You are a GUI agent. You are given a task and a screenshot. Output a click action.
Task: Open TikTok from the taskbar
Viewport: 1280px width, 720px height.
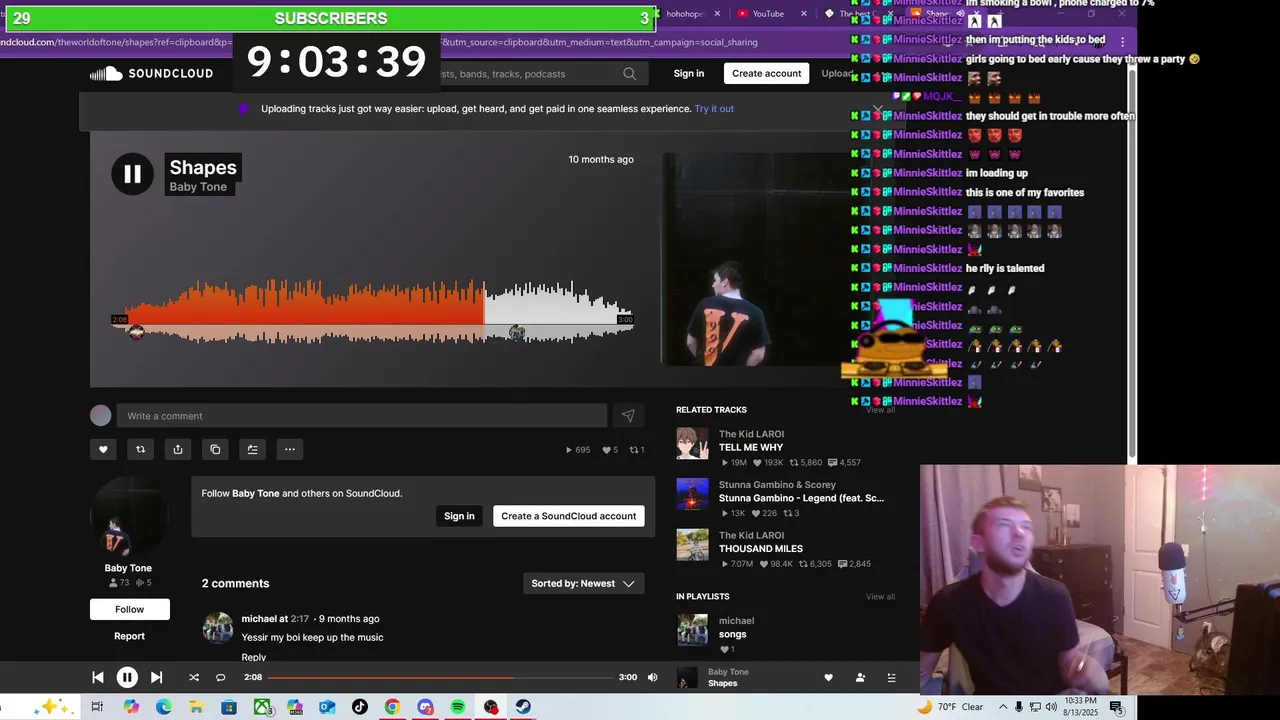click(360, 707)
